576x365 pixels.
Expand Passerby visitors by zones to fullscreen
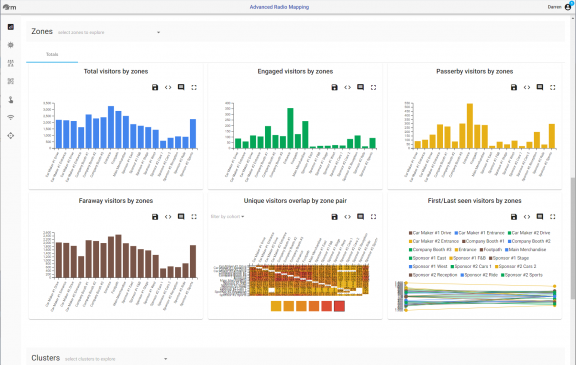tap(553, 87)
